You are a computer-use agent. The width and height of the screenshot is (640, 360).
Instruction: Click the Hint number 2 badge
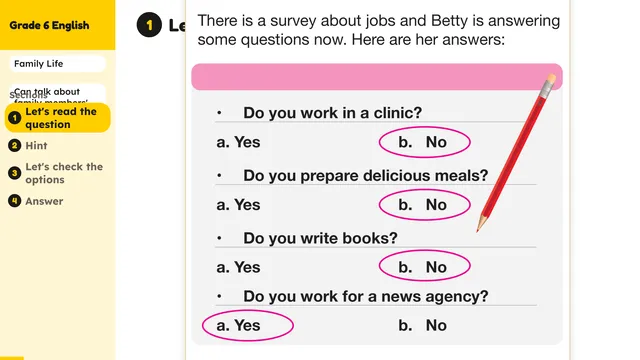pyautogui.click(x=14, y=145)
